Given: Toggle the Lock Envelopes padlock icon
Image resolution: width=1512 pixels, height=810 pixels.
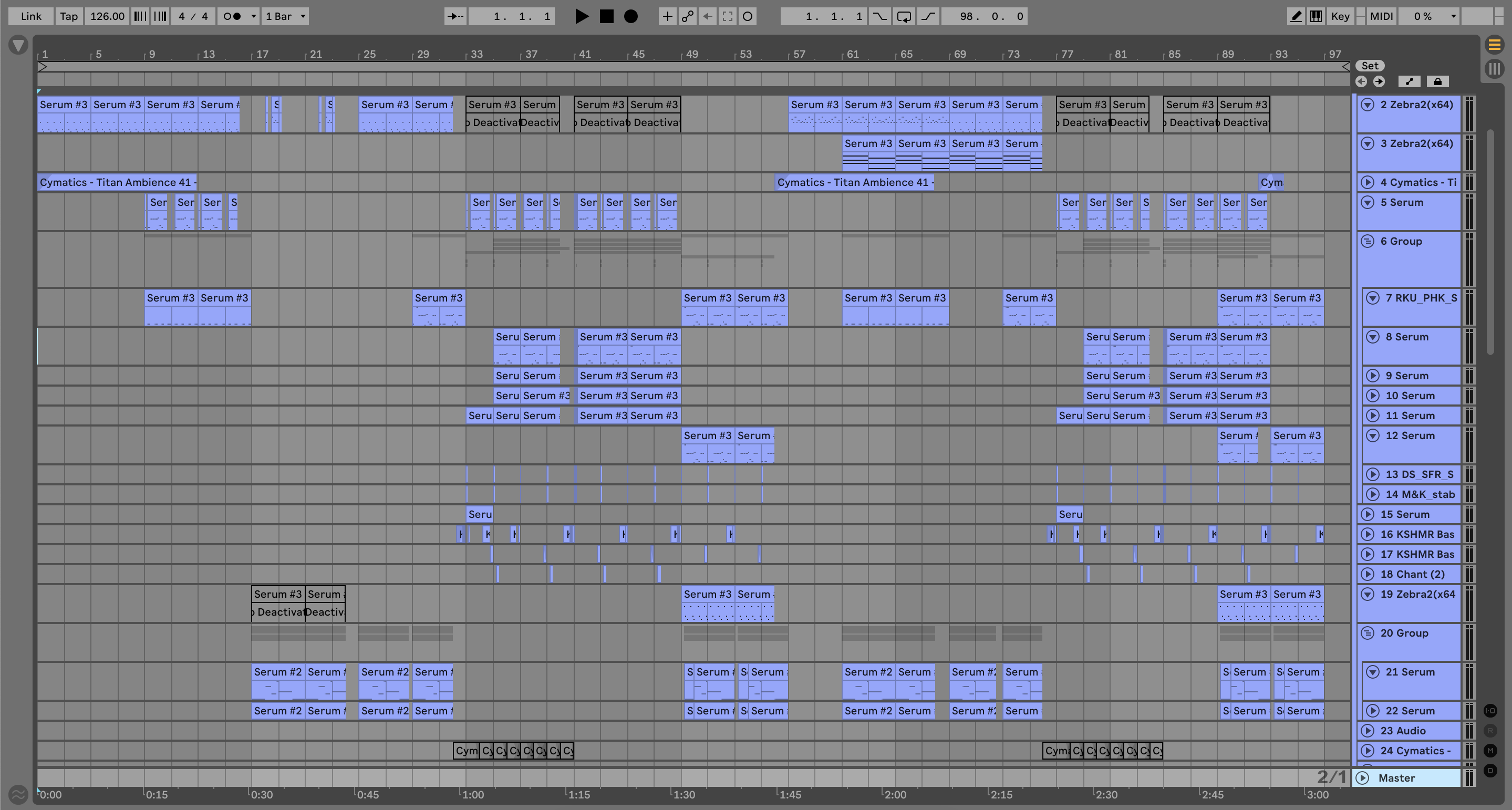Looking at the screenshot, I should click(x=1437, y=81).
